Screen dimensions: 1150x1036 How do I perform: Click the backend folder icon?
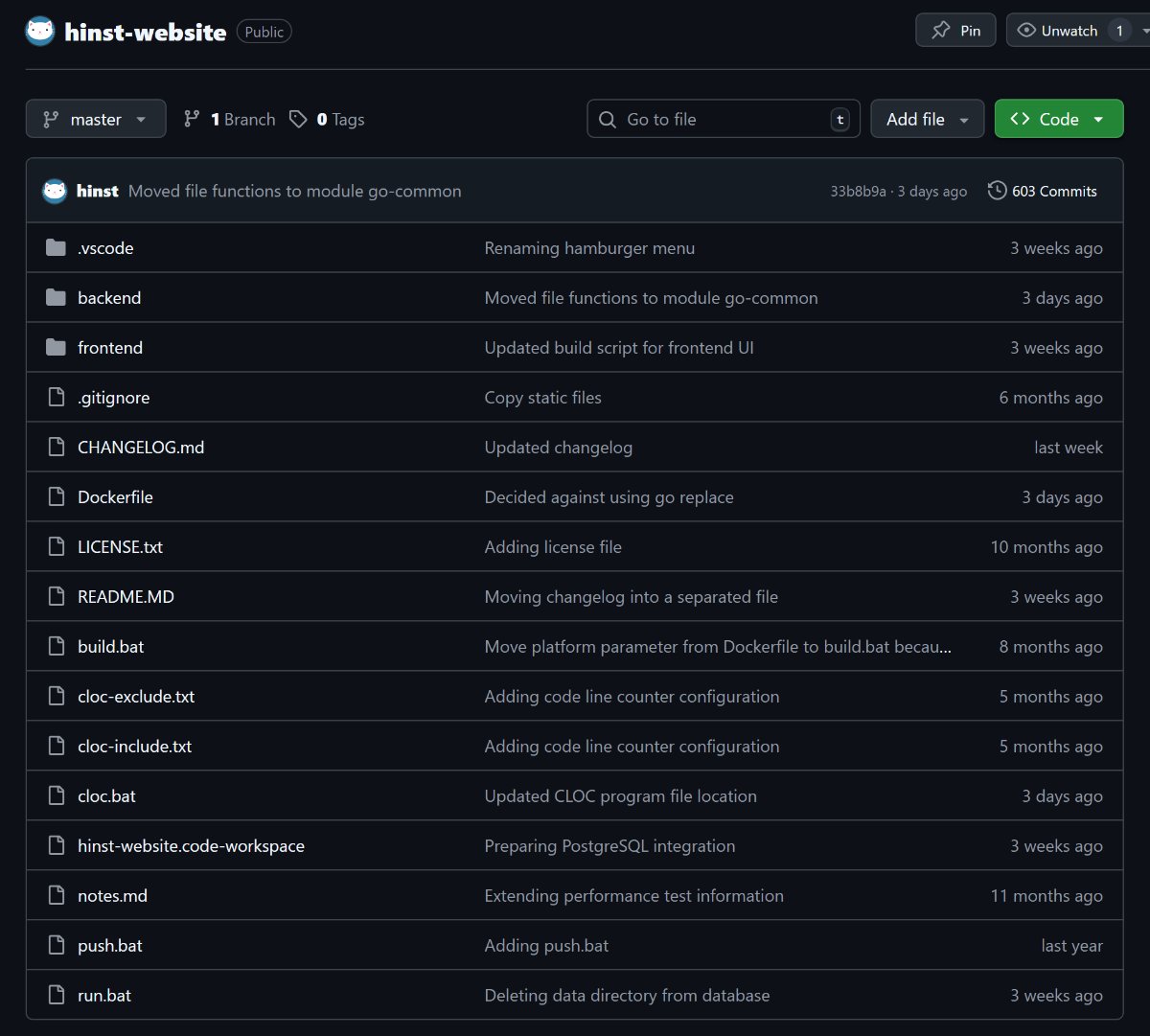click(56, 298)
